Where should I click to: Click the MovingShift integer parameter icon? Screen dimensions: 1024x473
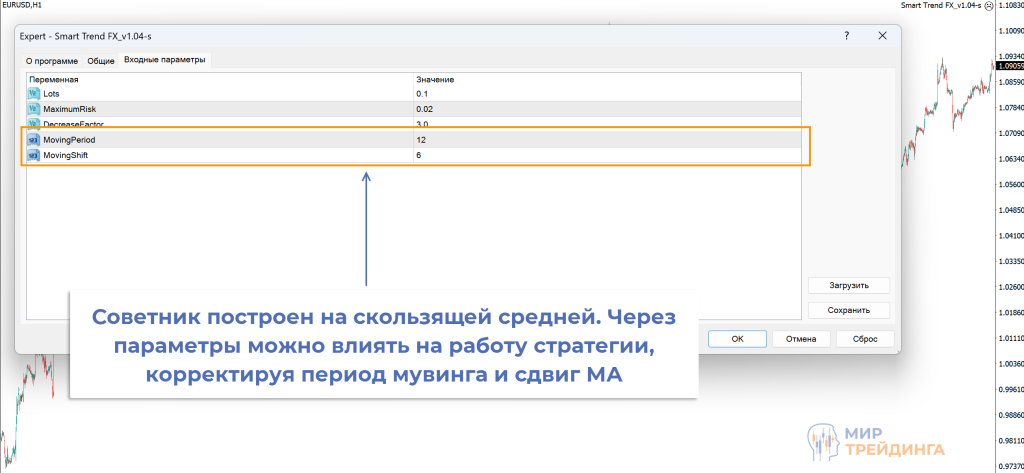tap(33, 155)
